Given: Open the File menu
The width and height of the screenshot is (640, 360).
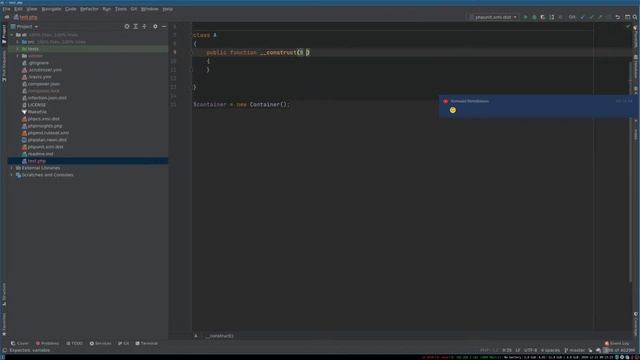Looking at the screenshot, I should point(6,9).
